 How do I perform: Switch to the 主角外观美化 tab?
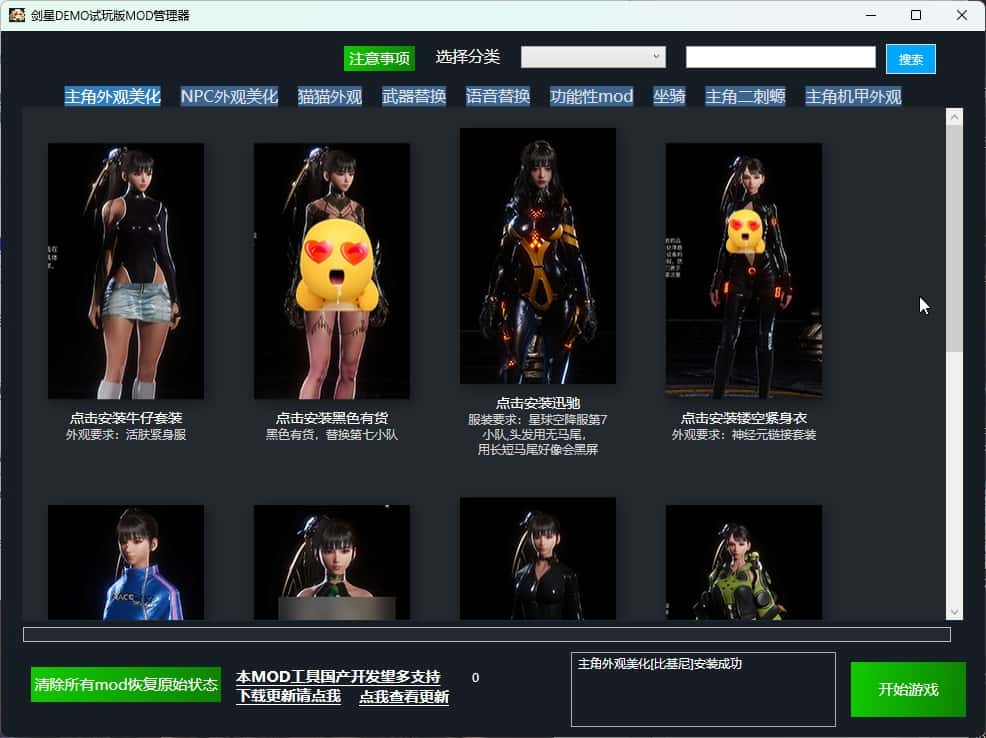coord(113,96)
